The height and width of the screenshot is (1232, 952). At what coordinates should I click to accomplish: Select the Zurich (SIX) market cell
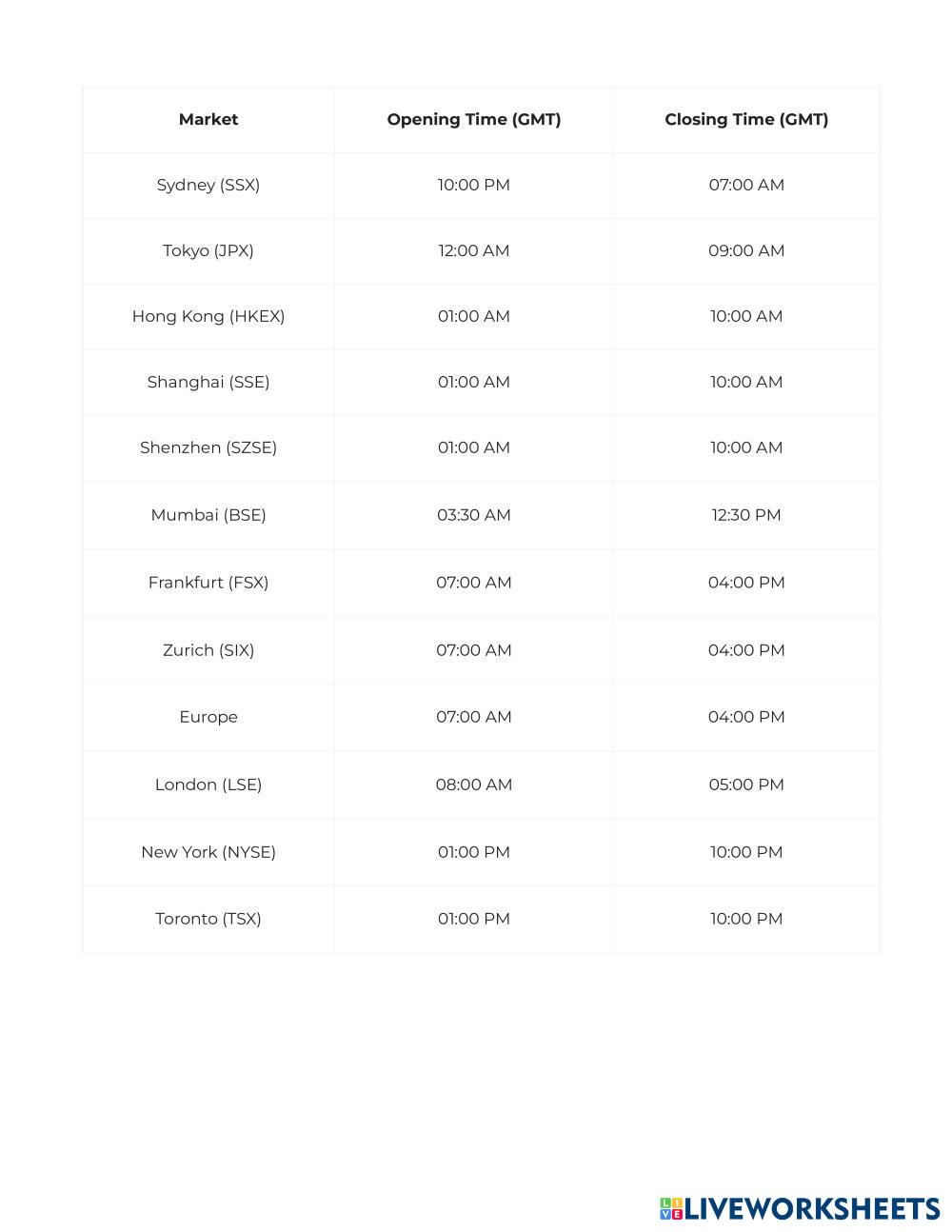click(x=208, y=650)
